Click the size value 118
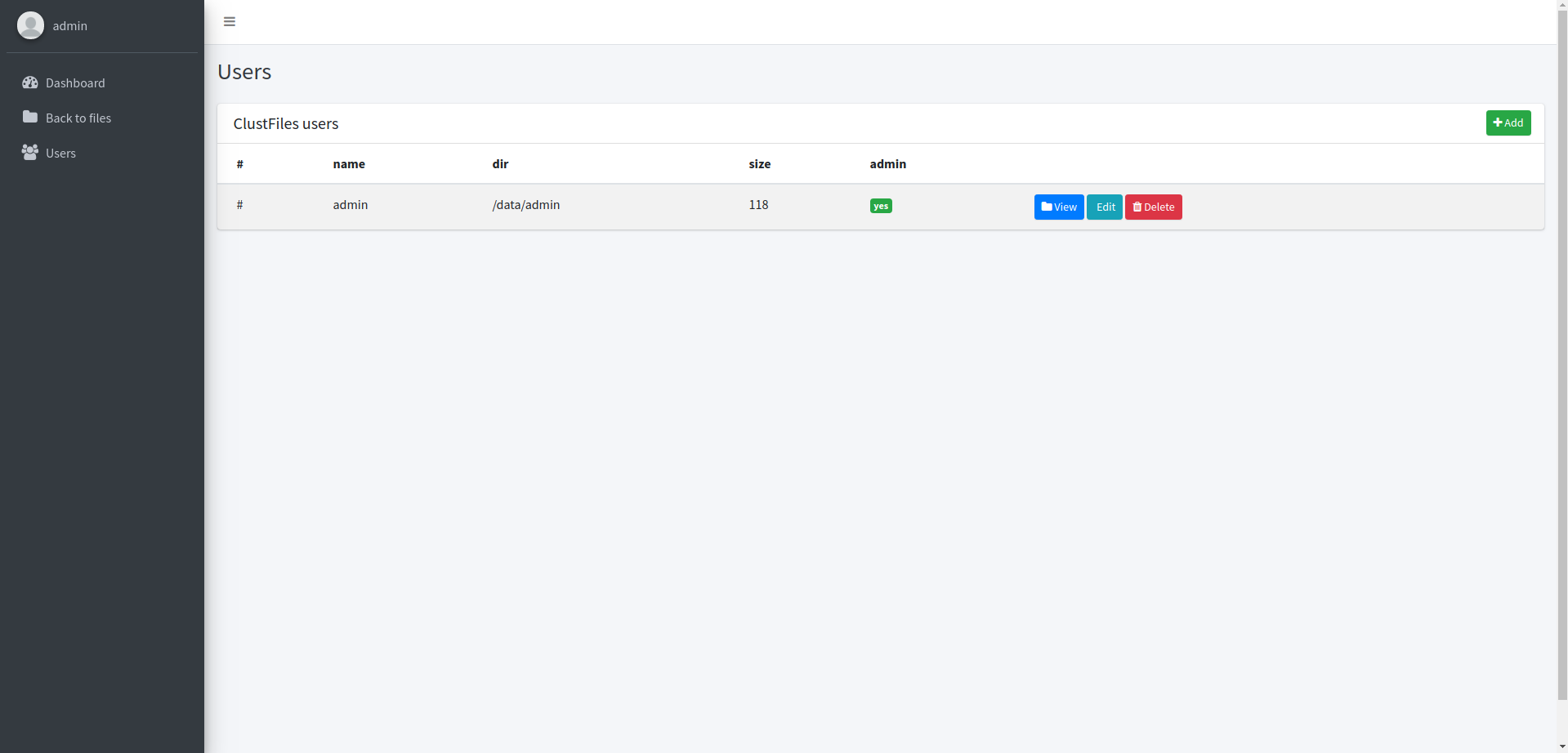 point(758,205)
